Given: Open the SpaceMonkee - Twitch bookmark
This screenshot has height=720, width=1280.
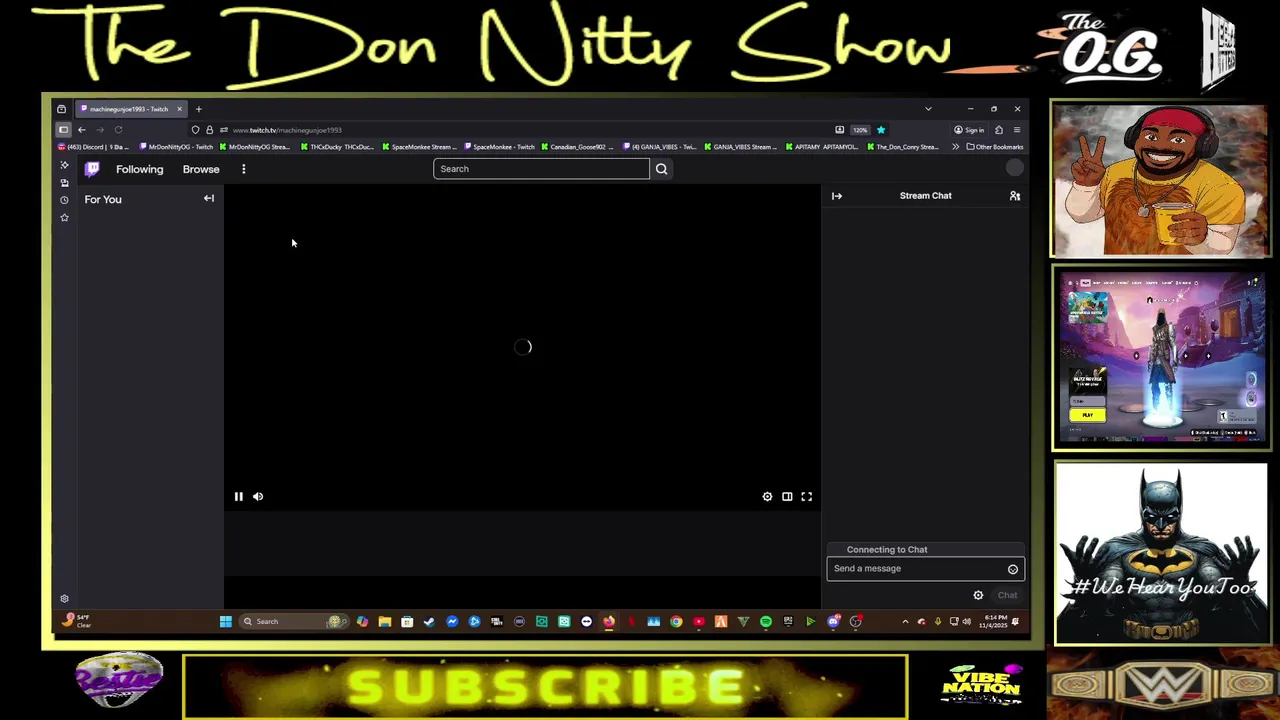Looking at the screenshot, I should coord(501,147).
